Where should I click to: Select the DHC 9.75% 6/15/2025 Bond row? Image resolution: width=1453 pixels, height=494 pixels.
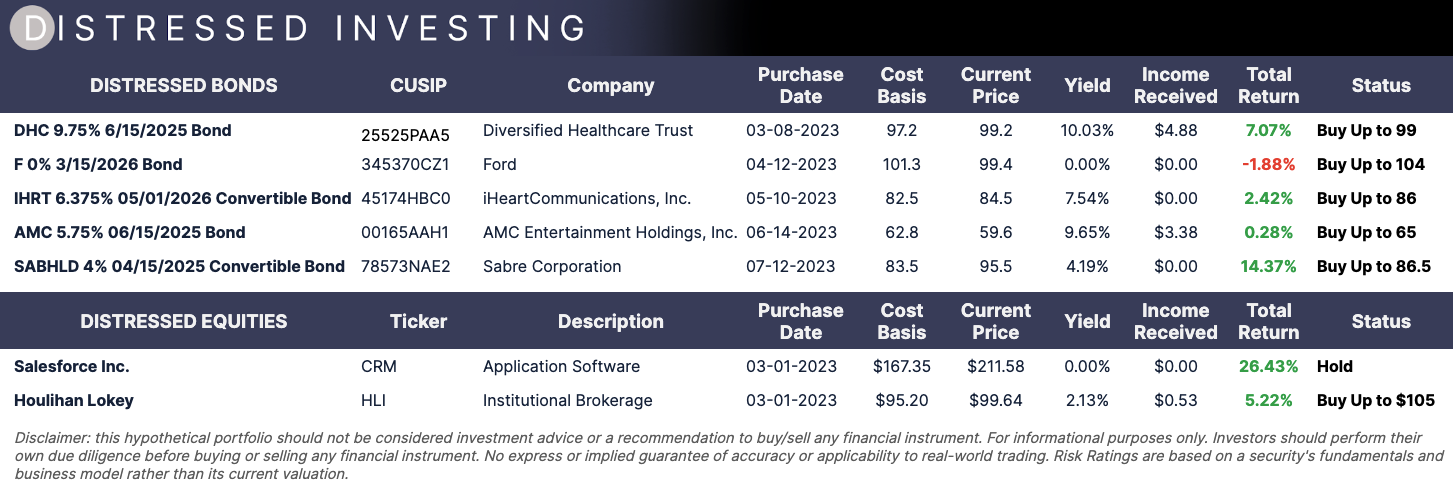726,131
